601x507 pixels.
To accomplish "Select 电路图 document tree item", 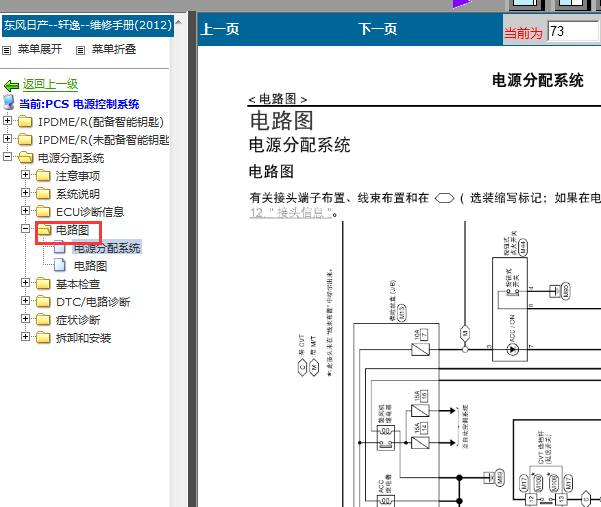I will pyautogui.click(x=90, y=266).
